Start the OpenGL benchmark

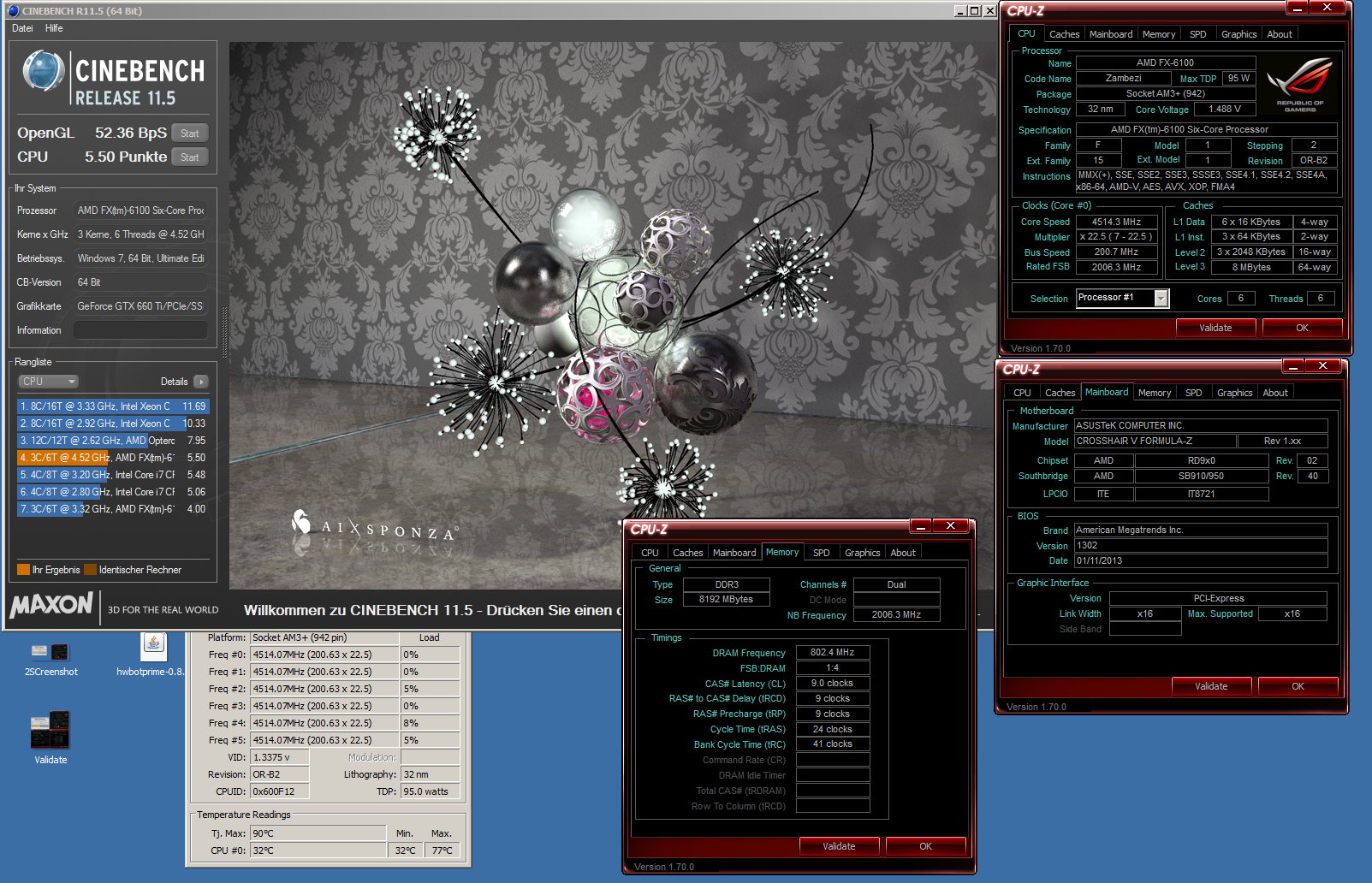point(190,133)
